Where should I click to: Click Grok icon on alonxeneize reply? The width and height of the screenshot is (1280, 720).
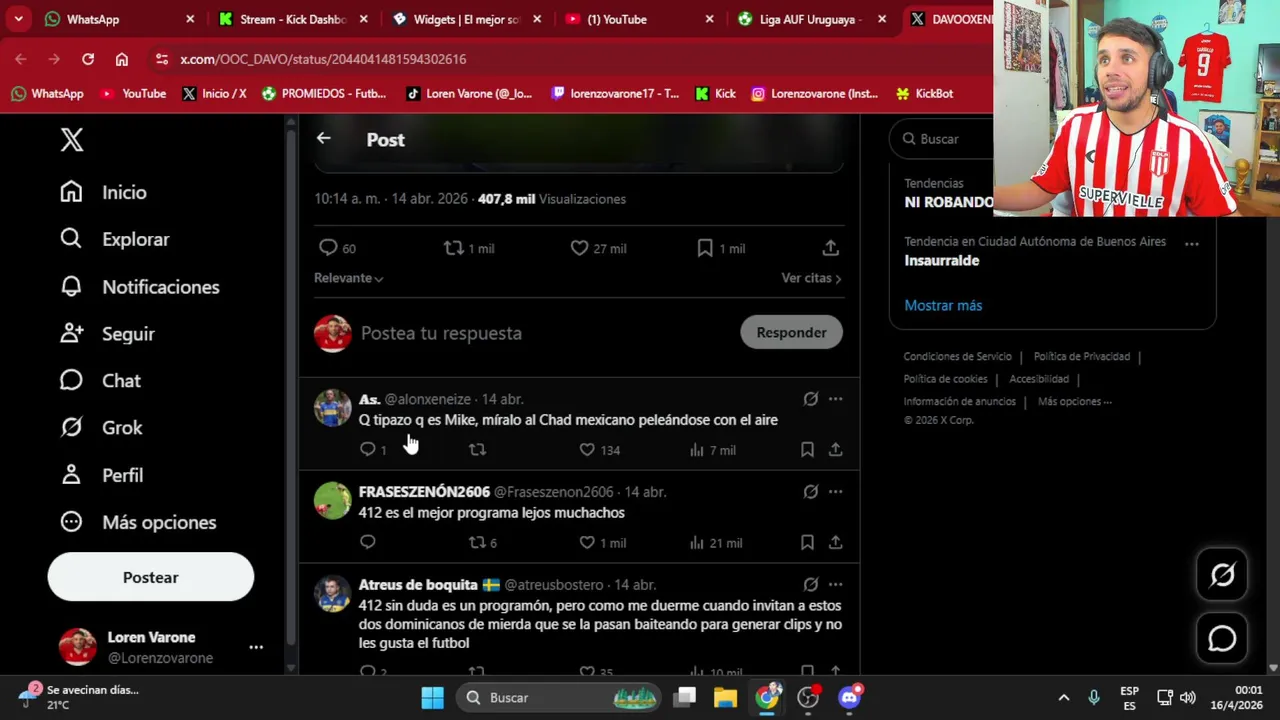811,399
